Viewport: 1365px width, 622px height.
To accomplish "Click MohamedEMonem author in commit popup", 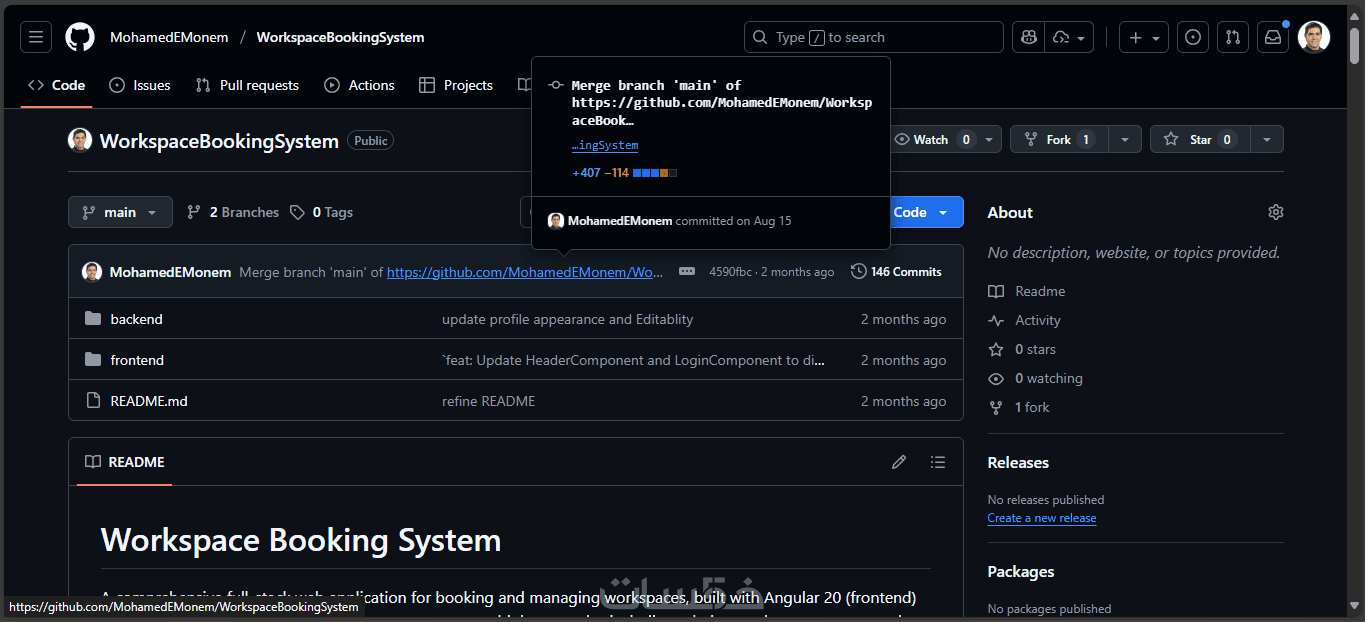I will click(x=620, y=221).
